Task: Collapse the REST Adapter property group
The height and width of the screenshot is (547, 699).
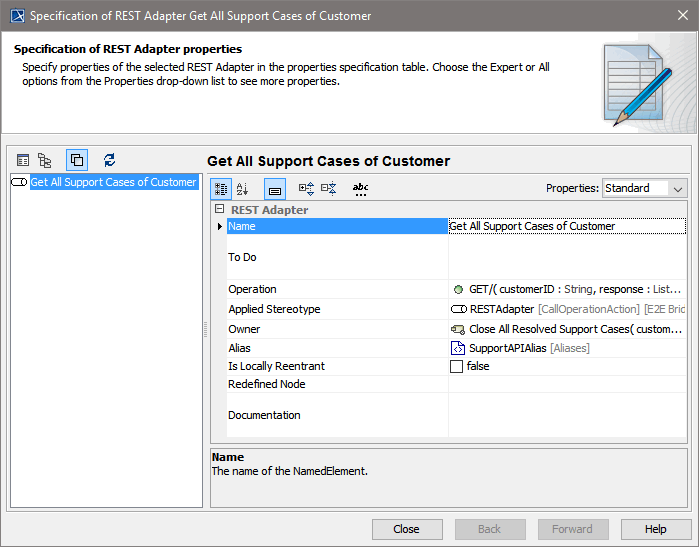Action: [x=219, y=210]
